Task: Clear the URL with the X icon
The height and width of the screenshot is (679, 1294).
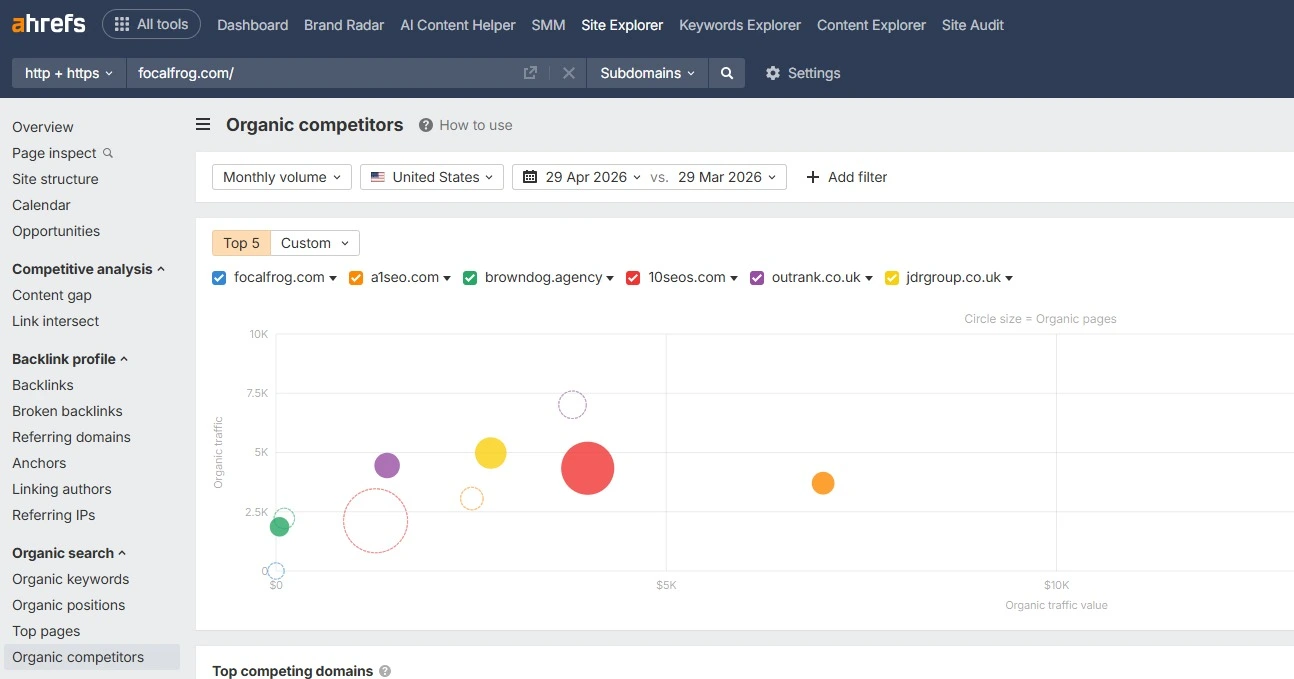Action: point(568,73)
